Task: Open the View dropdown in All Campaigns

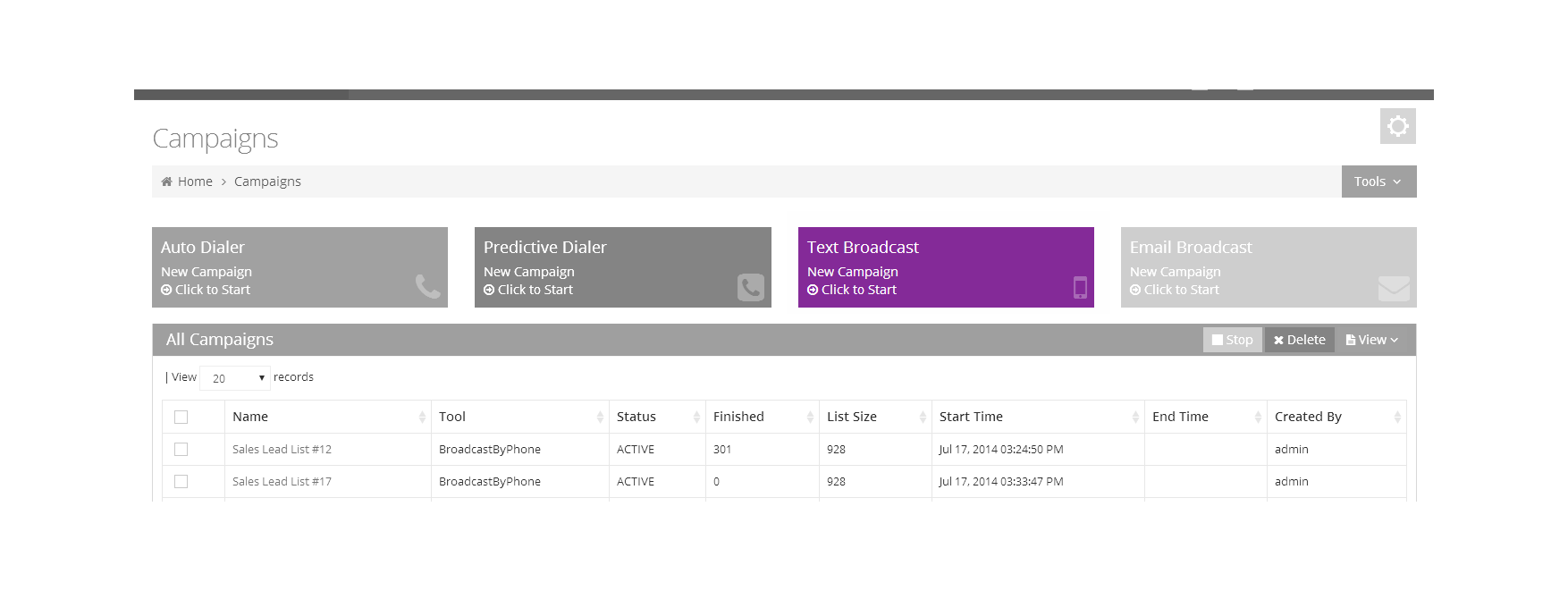Action: pos(1372,340)
